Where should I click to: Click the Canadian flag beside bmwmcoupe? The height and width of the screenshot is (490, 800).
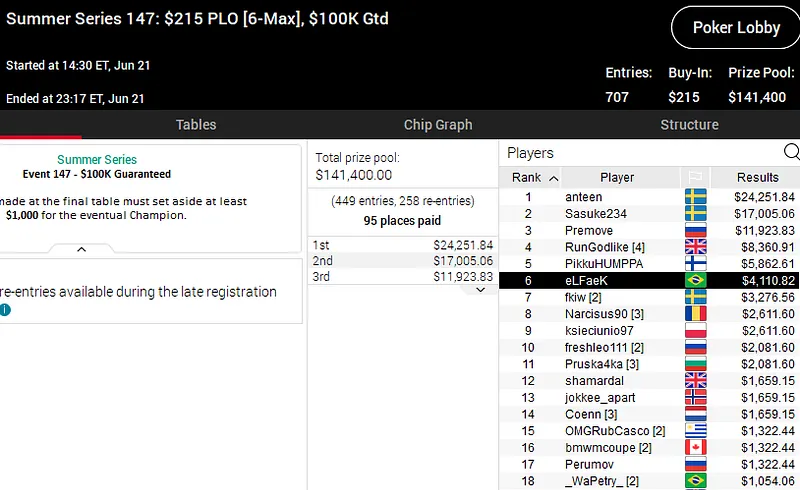click(x=695, y=448)
